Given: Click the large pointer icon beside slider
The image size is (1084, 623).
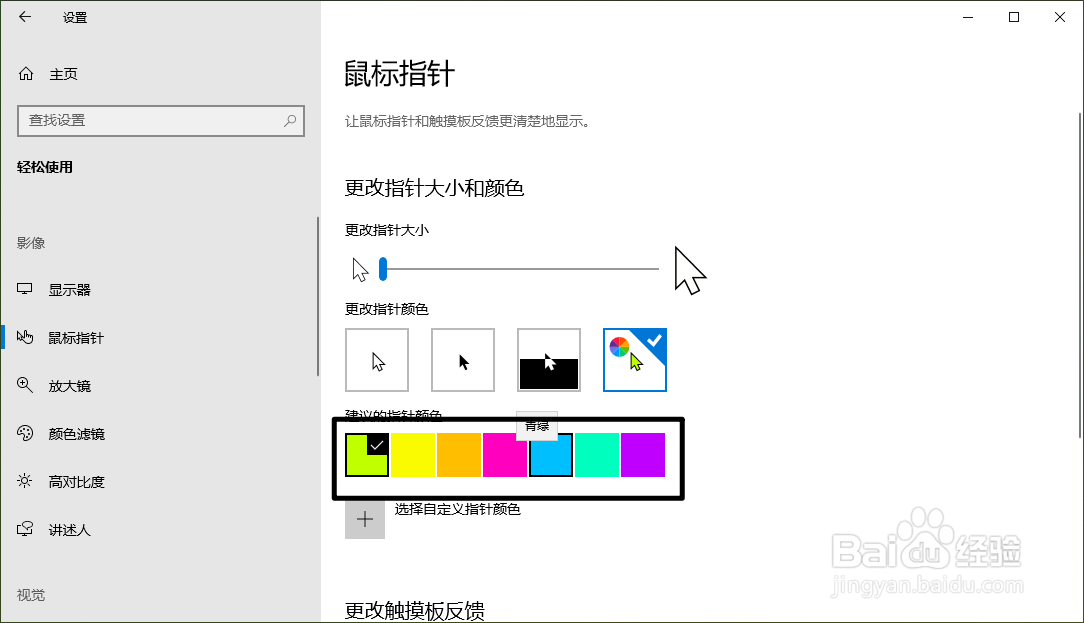Looking at the screenshot, I should click(x=690, y=270).
